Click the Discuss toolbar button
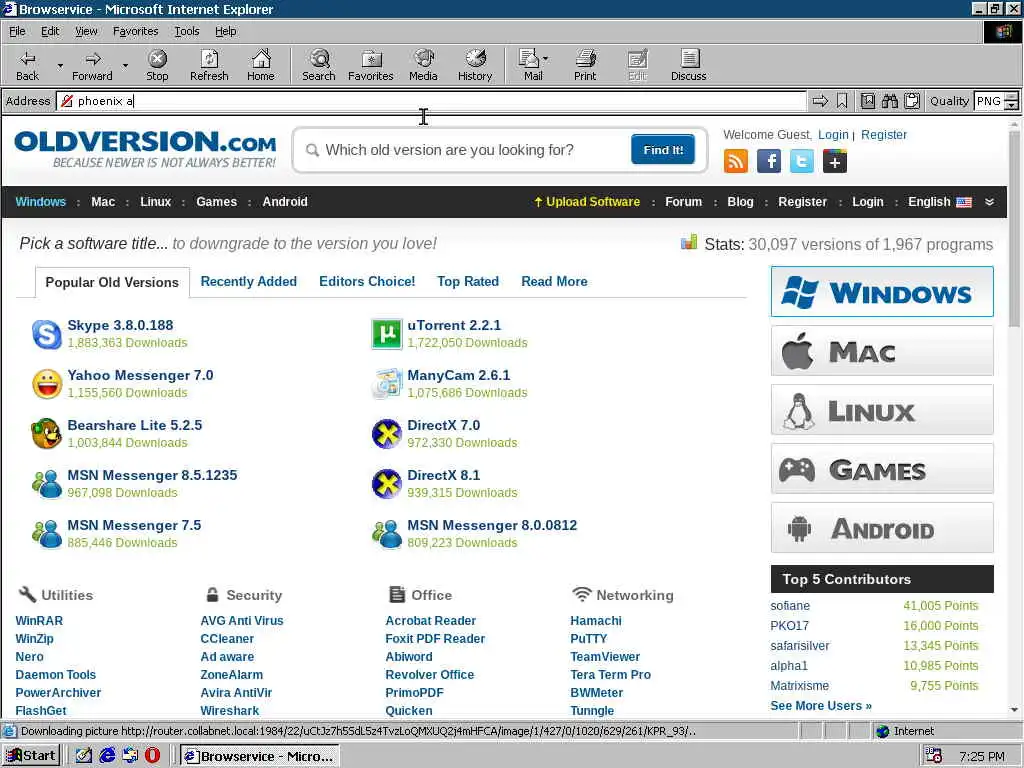This screenshot has width=1024, height=768. point(689,65)
